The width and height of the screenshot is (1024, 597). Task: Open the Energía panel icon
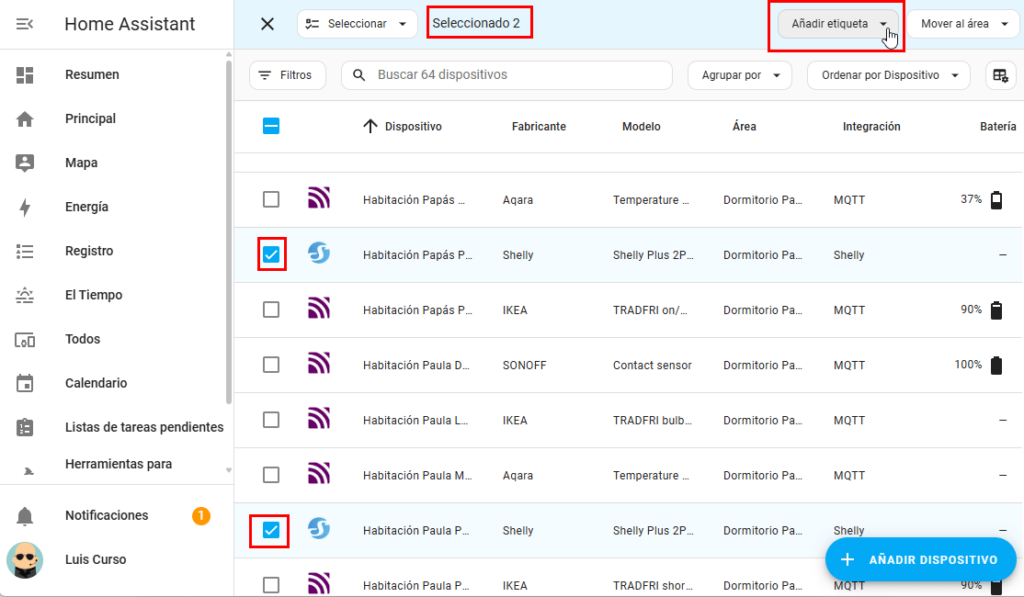click(25, 207)
